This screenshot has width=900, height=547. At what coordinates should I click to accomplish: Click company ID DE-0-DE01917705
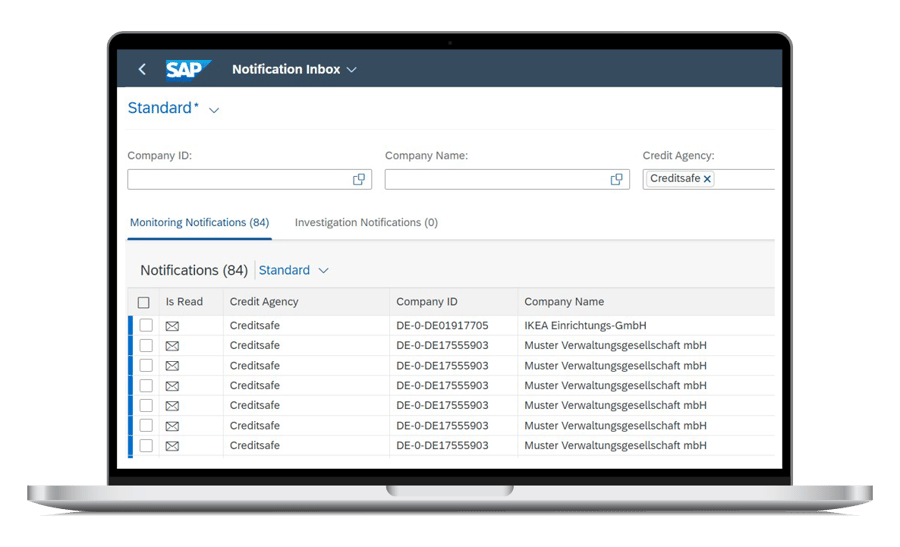tap(442, 325)
